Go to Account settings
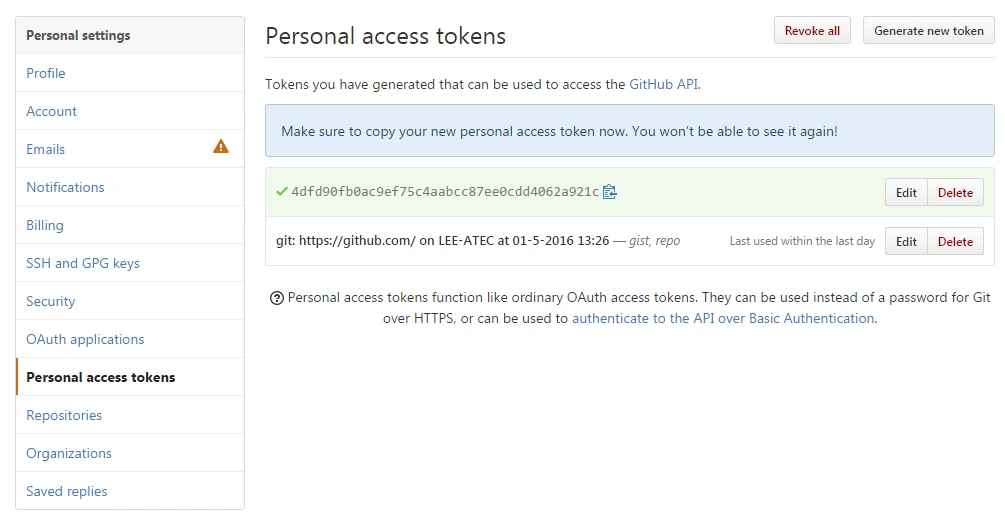1005x519 pixels. point(52,111)
